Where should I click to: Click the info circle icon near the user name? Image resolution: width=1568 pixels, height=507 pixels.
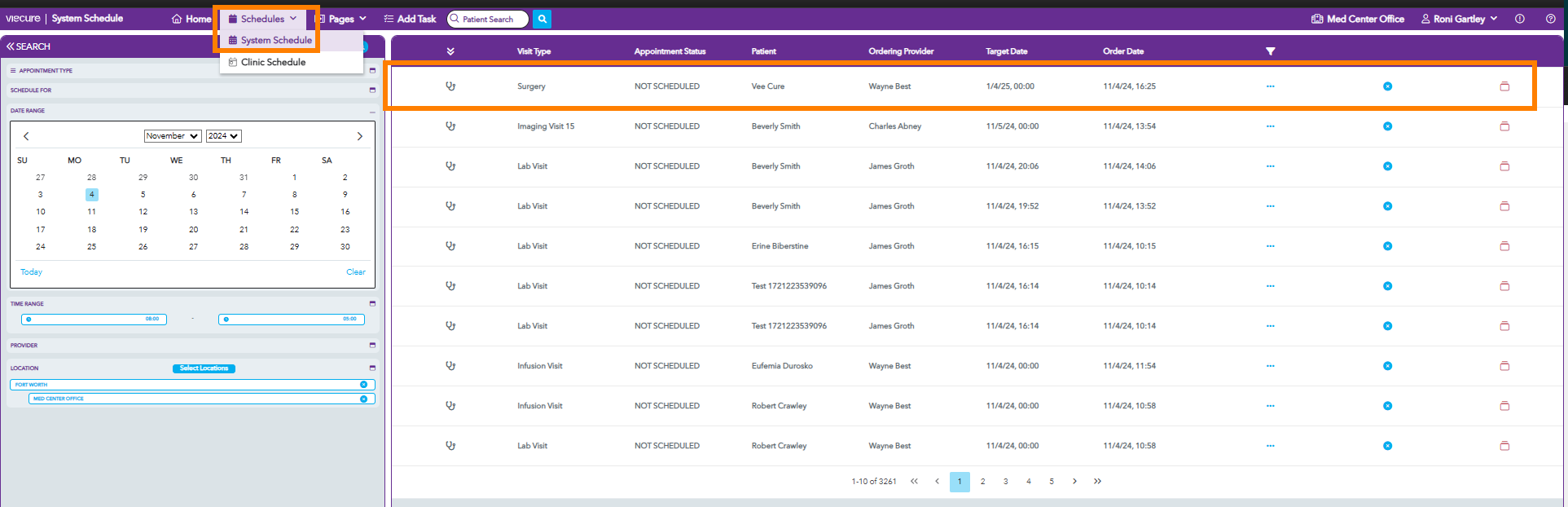coord(1519,19)
